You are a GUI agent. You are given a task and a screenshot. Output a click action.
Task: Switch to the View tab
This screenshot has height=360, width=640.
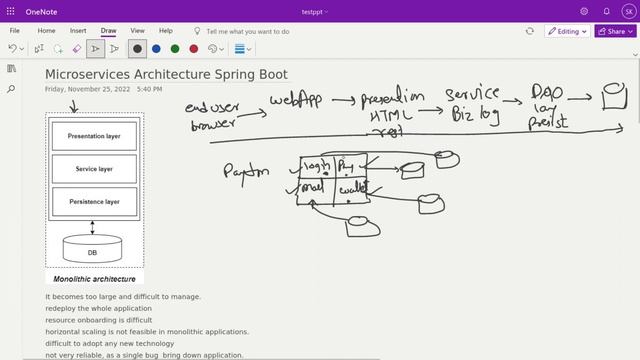click(138, 31)
